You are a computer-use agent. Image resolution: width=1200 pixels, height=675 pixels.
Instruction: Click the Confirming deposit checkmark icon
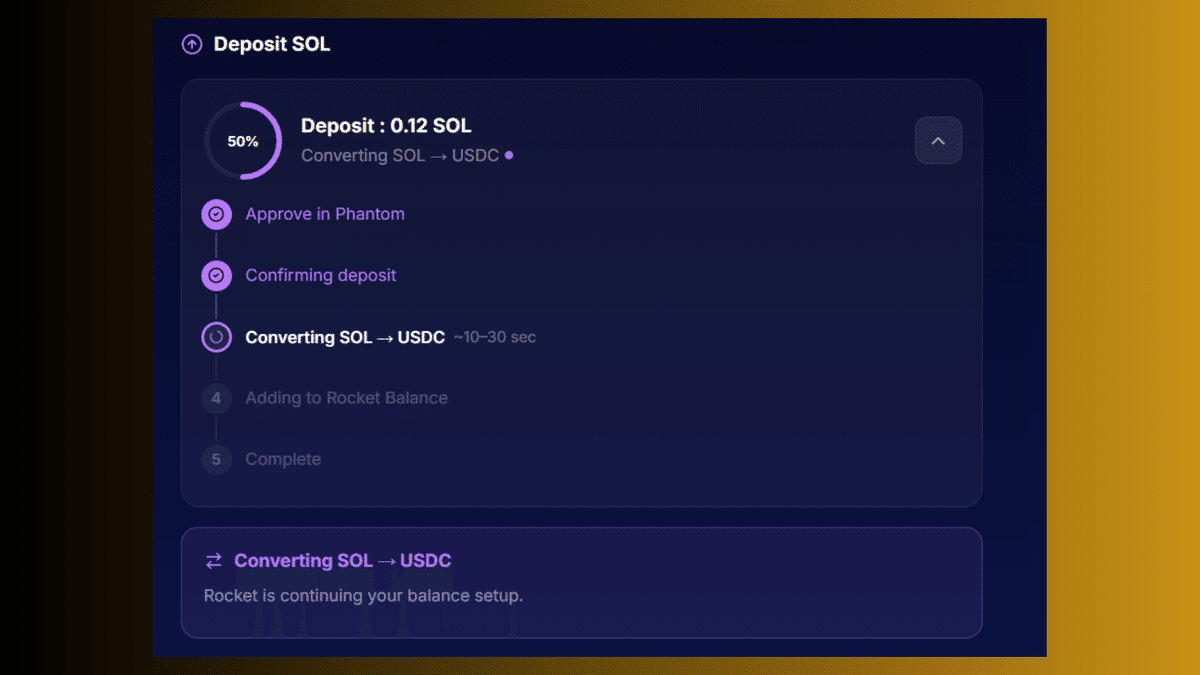[x=216, y=275]
